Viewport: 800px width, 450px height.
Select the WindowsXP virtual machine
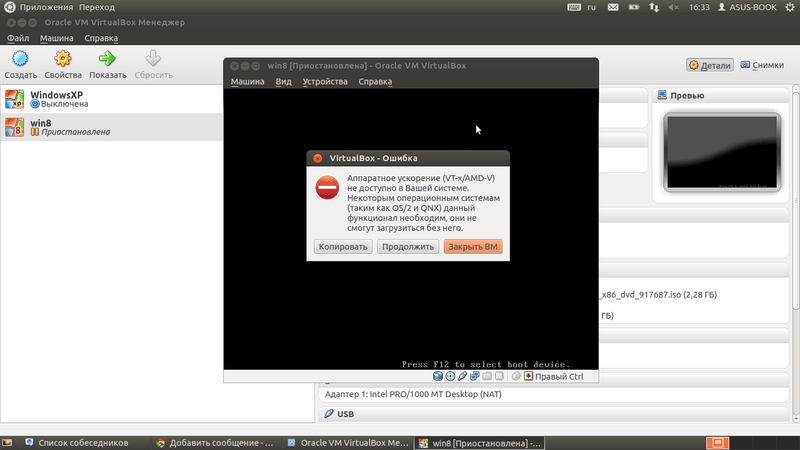111,99
